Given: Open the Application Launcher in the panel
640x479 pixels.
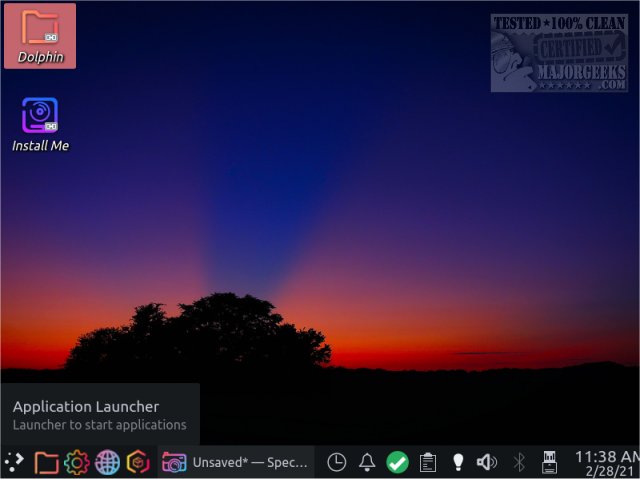Looking at the screenshot, I should click(14, 461).
